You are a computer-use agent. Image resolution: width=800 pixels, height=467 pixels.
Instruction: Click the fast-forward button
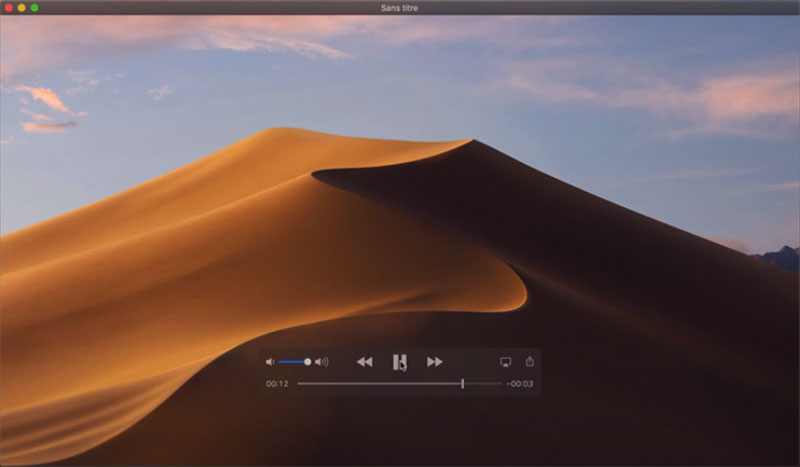[435, 362]
